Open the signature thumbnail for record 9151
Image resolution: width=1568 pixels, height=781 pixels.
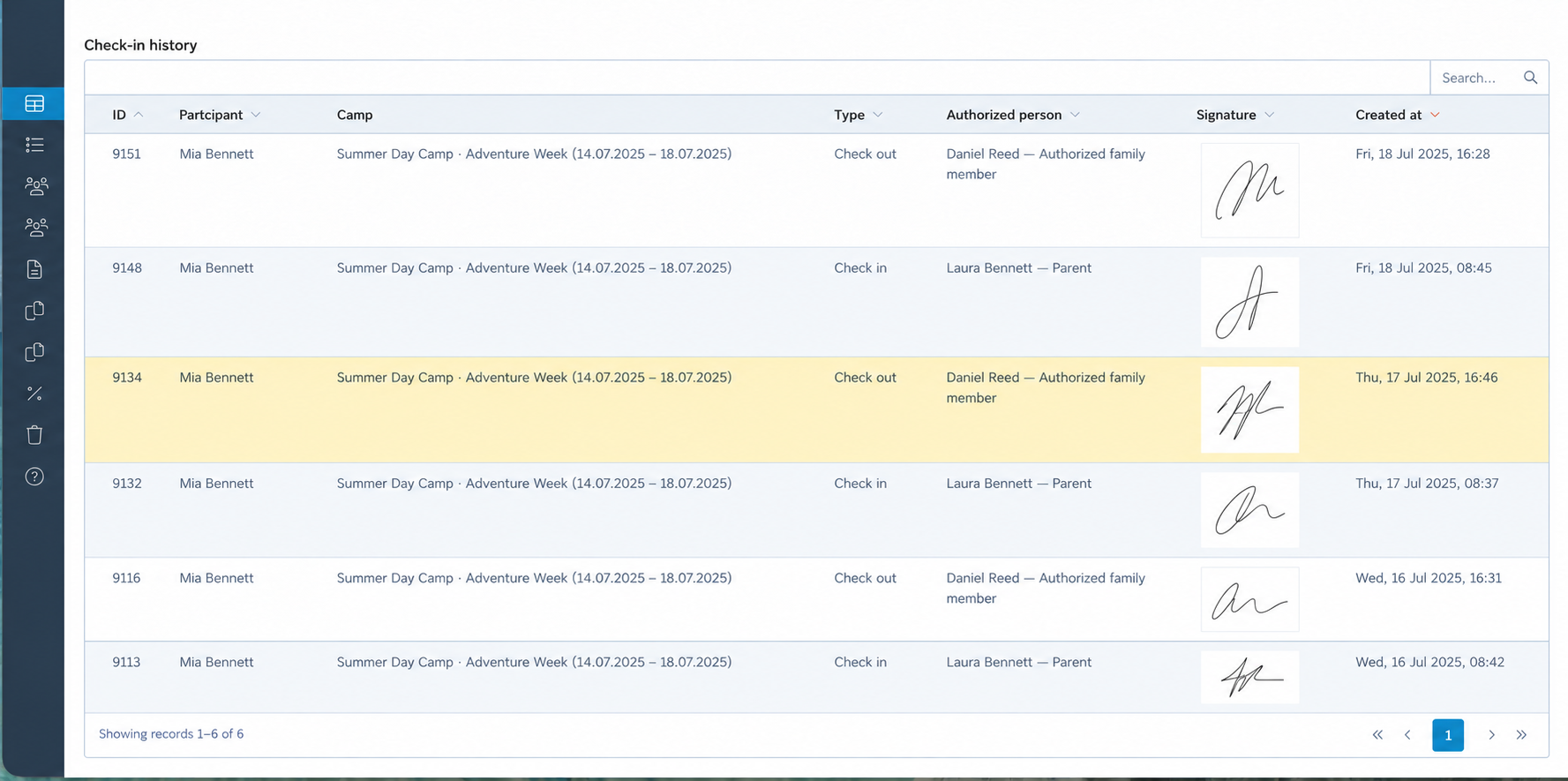click(x=1249, y=191)
